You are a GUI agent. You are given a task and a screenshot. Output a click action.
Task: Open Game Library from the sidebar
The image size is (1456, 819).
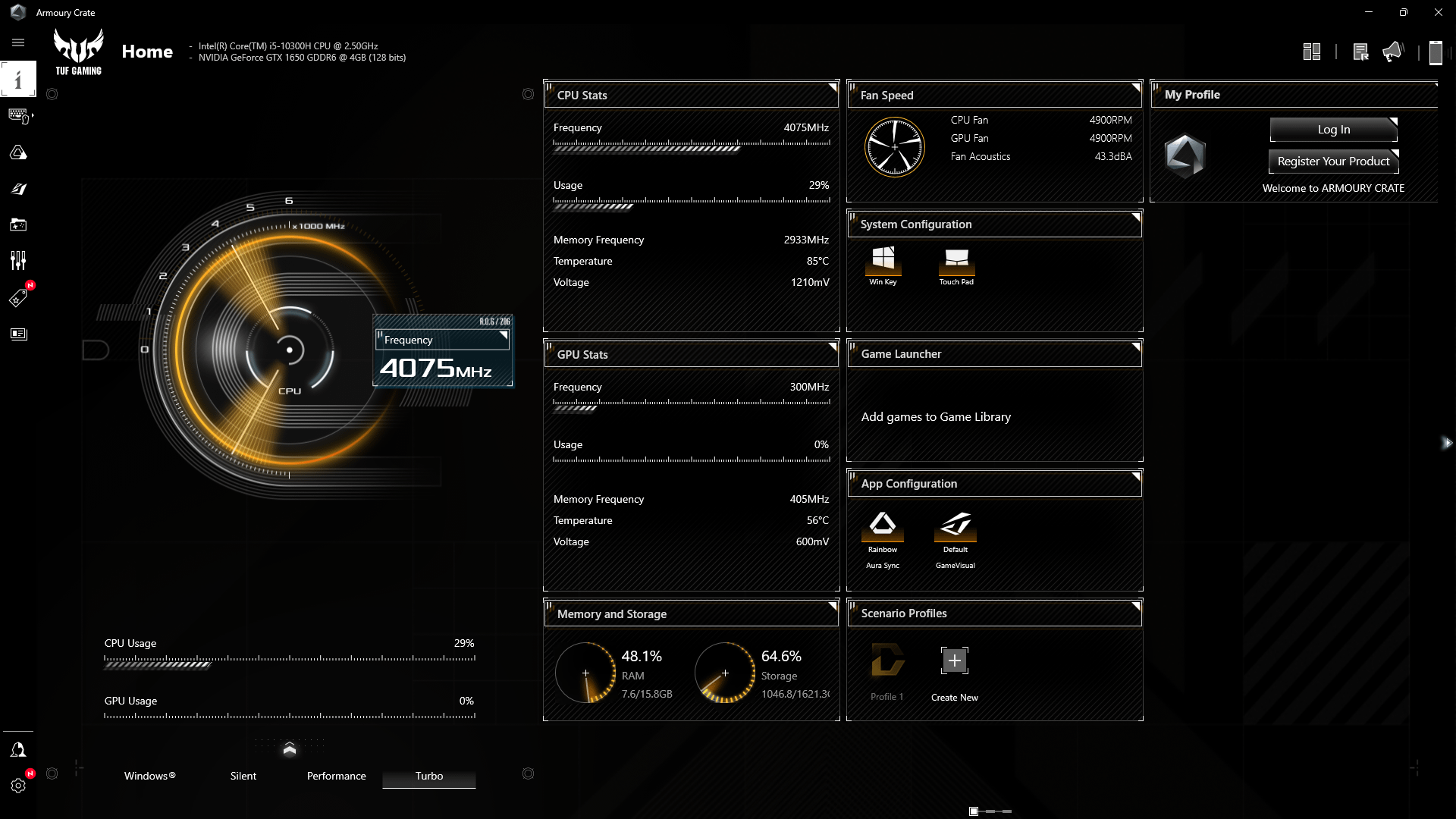pos(18,224)
